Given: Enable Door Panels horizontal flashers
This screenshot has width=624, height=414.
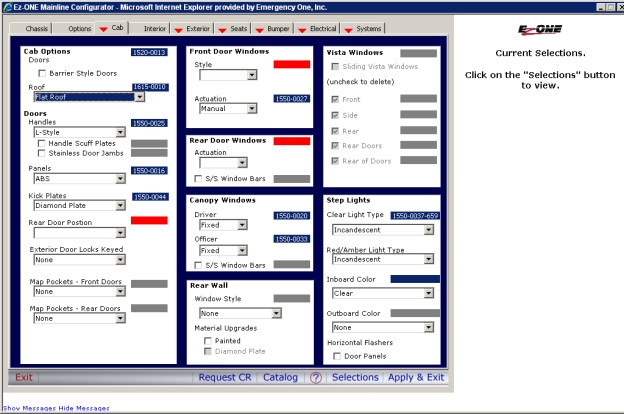Looking at the screenshot, I should point(337,356).
